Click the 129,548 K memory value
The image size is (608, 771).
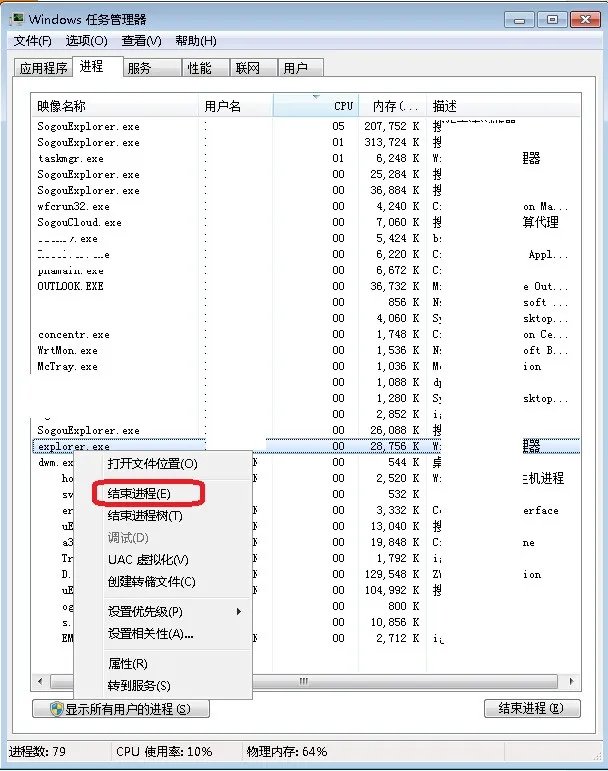tap(391, 574)
